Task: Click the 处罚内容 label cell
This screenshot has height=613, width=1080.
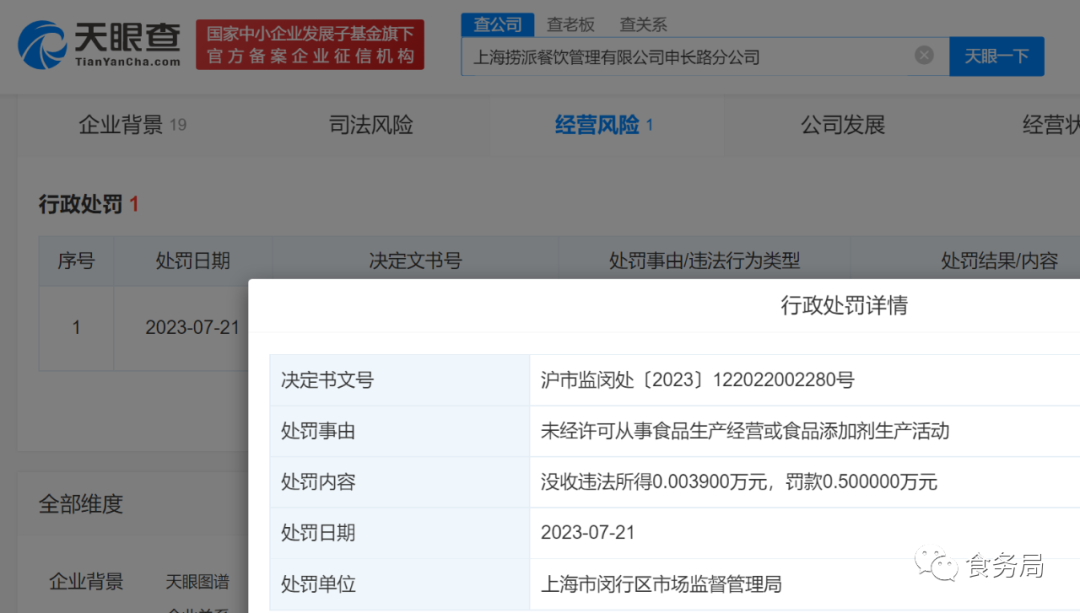Action: click(x=399, y=482)
